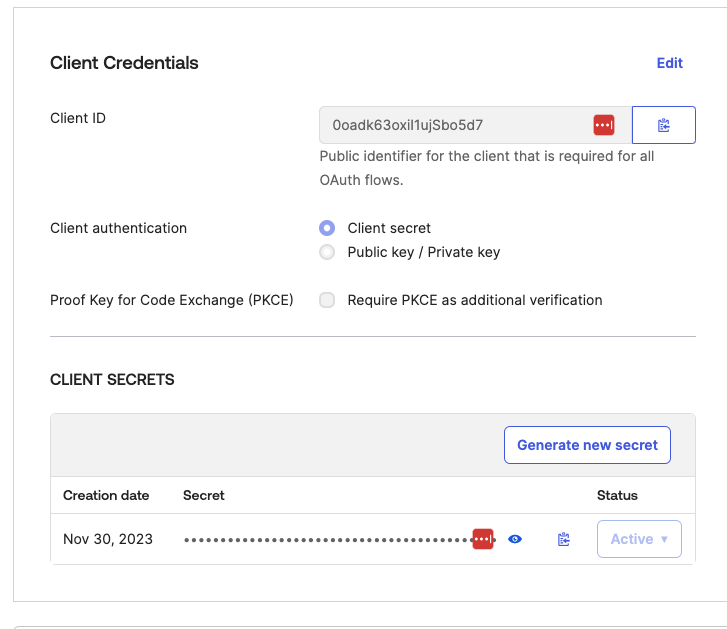
Task: Copy the client secret to clipboard
Action: click(x=564, y=539)
